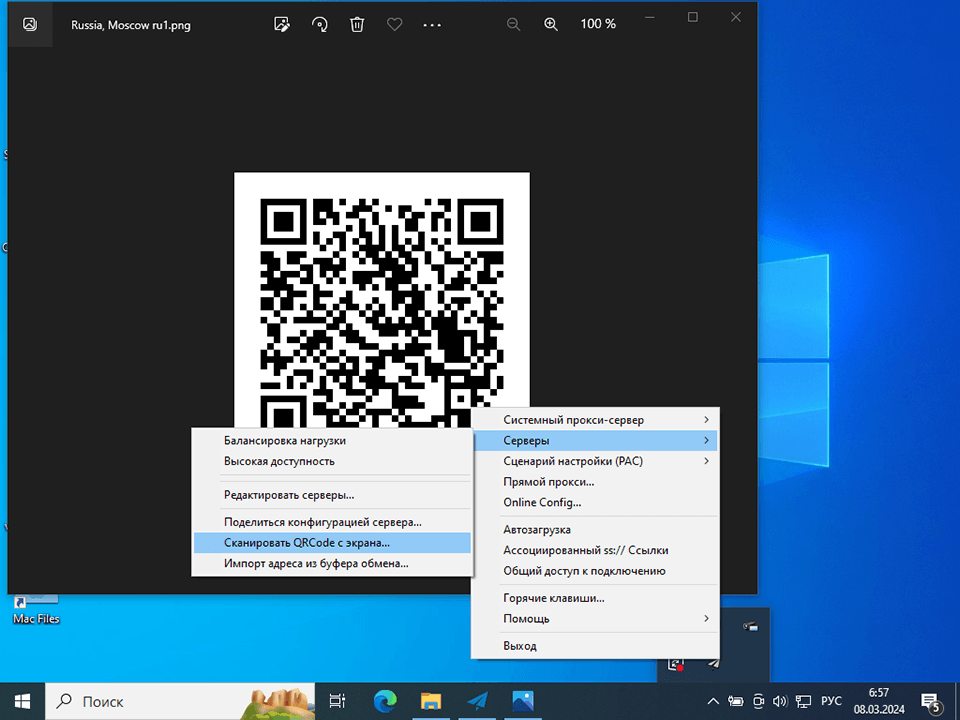The image size is (960, 720).
Task: Open File Explorer from taskbar
Action: (x=431, y=701)
